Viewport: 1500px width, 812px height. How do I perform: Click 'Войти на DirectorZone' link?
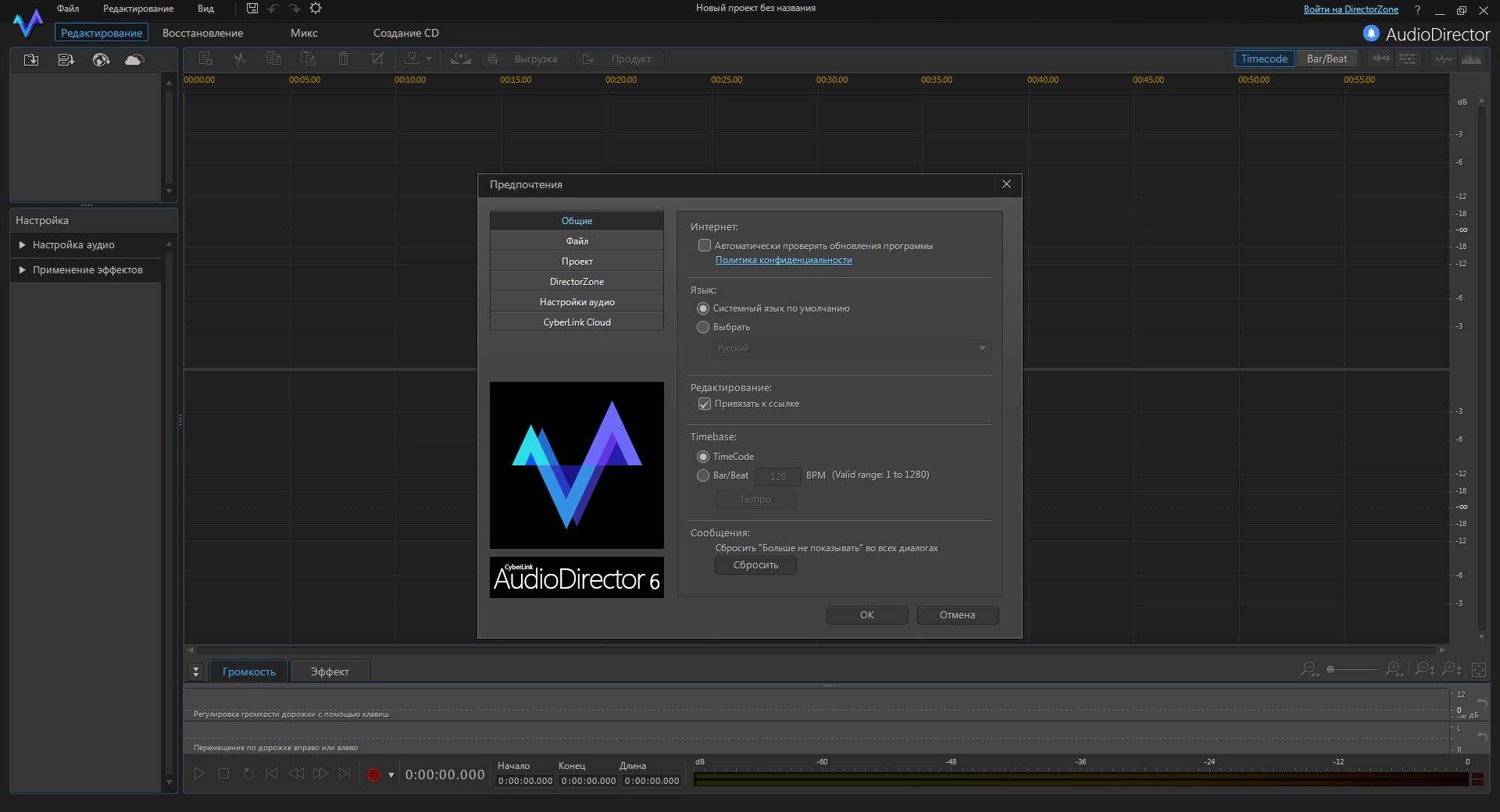coord(1351,9)
